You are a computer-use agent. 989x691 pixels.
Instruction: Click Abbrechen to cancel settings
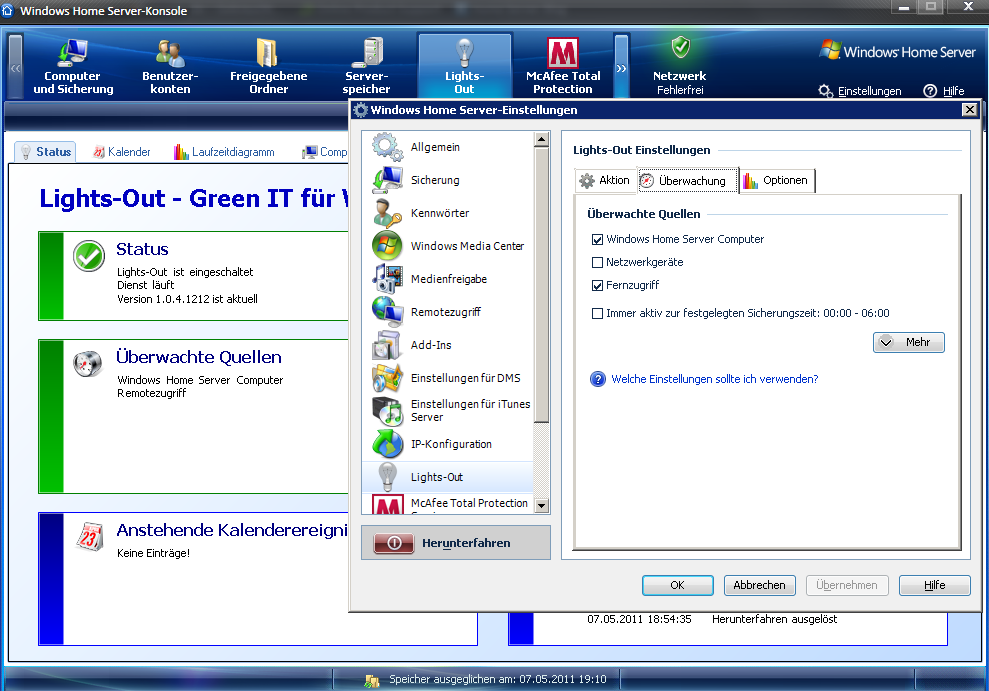(x=759, y=585)
